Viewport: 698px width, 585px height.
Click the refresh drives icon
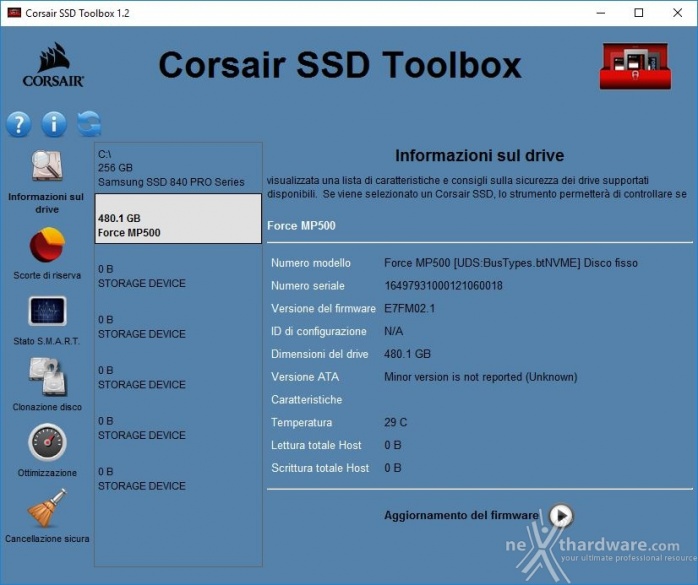tap(89, 124)
